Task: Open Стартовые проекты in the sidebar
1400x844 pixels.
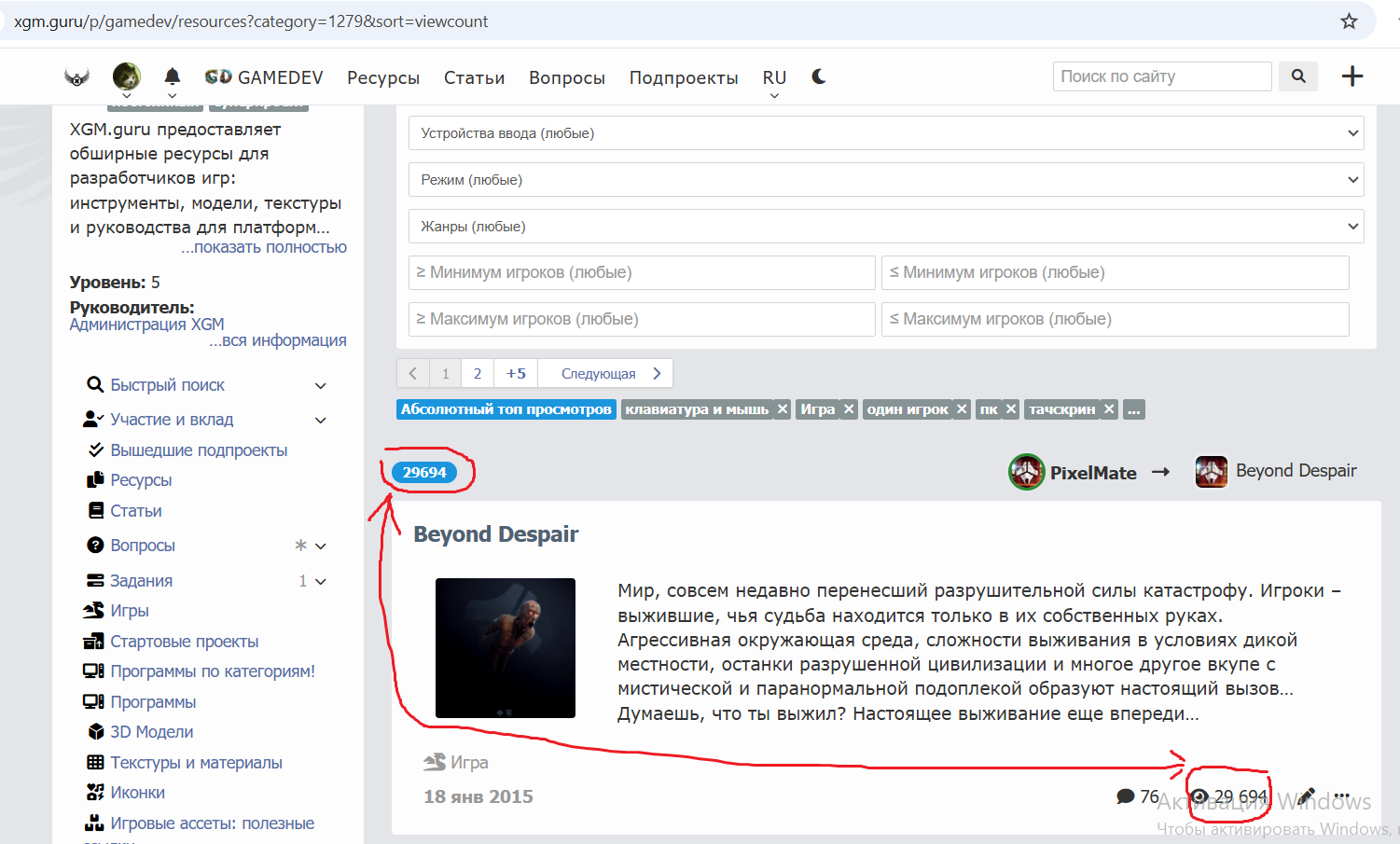Action: point(185,642)
